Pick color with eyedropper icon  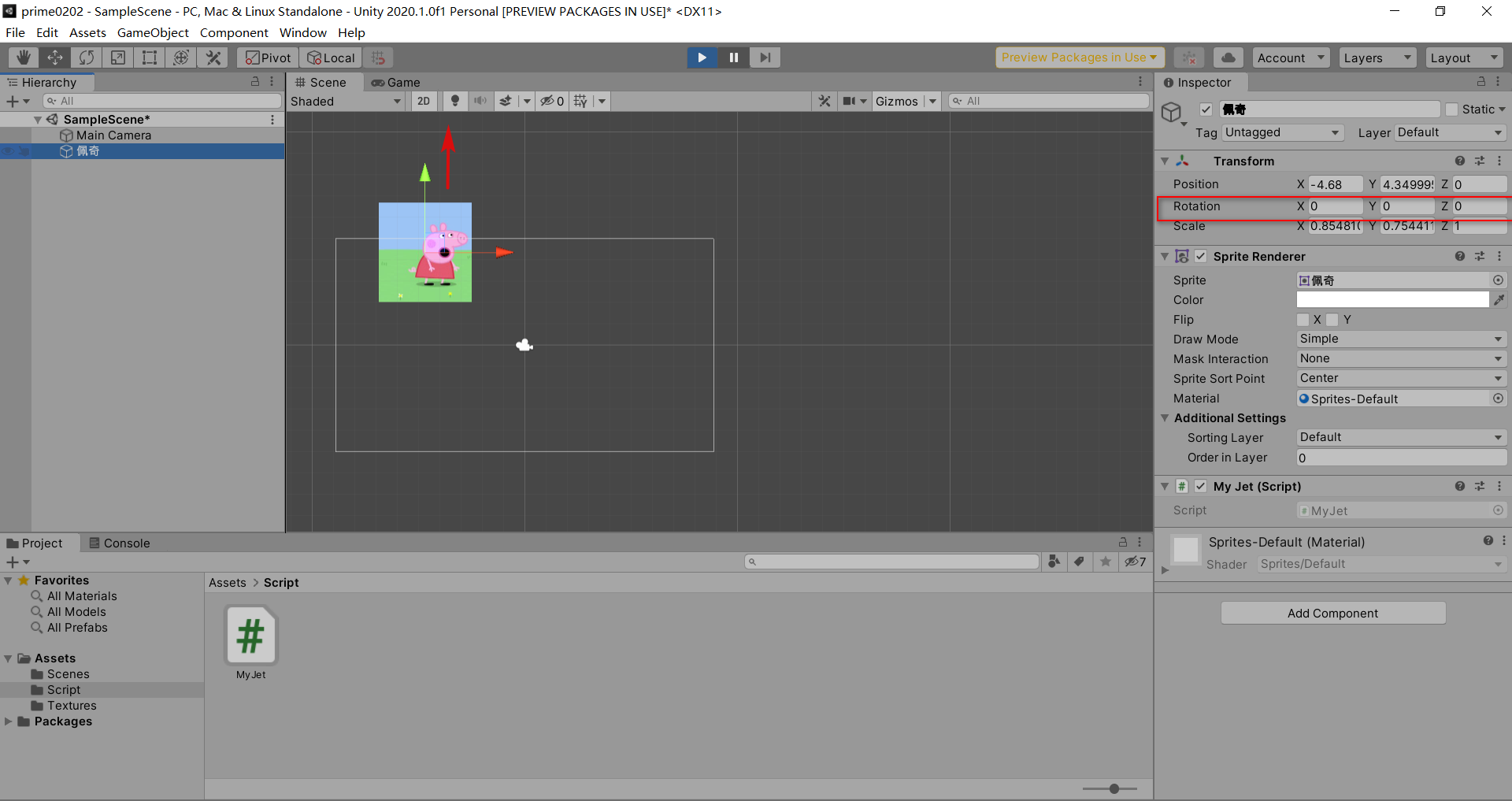(x=1499, y=299)
